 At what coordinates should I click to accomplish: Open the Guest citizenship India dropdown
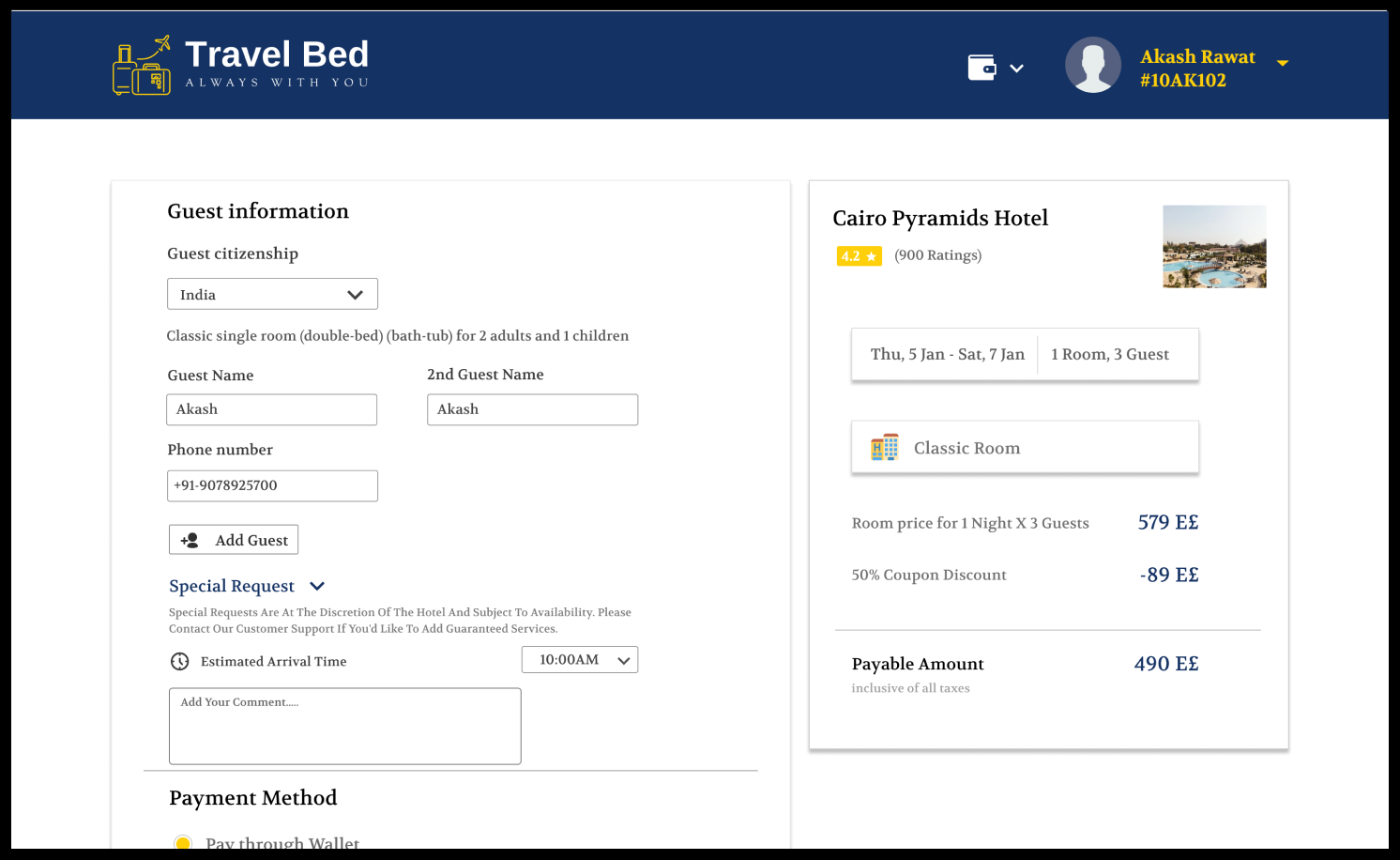tap(272, 294)
